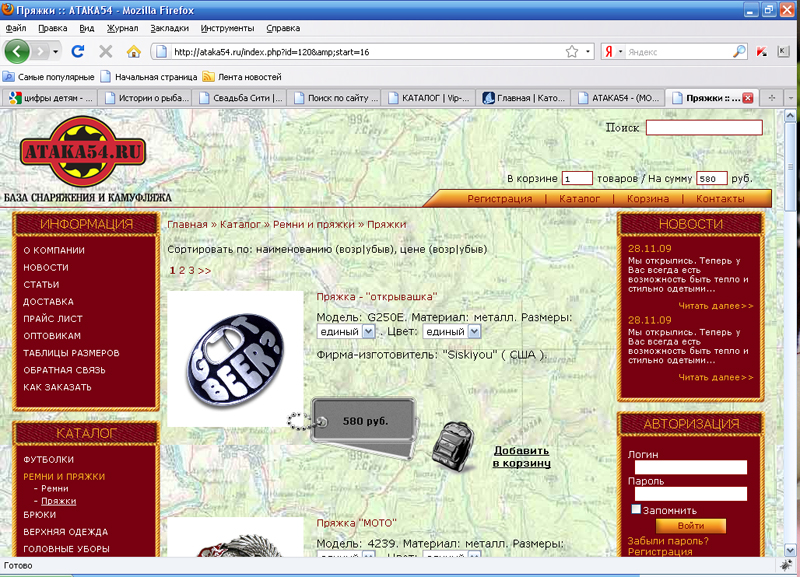The image size is (800, 577).
Task: Go to the browser home page icon
Action: [x=133, y=51]
